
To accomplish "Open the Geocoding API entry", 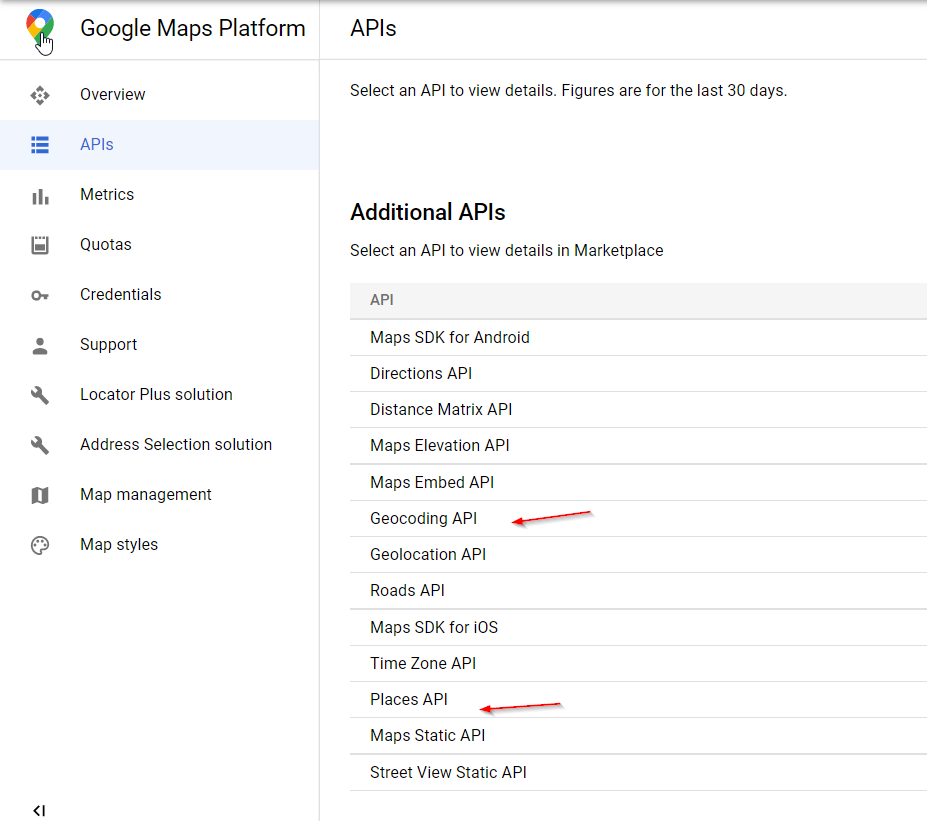I will point(423,519).
